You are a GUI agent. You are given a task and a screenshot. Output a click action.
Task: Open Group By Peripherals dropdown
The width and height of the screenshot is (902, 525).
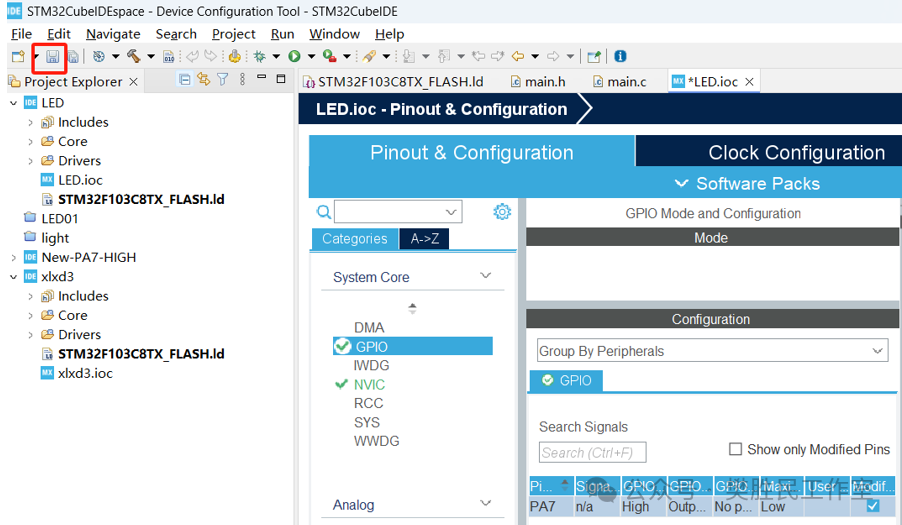[x=712, y=351]
